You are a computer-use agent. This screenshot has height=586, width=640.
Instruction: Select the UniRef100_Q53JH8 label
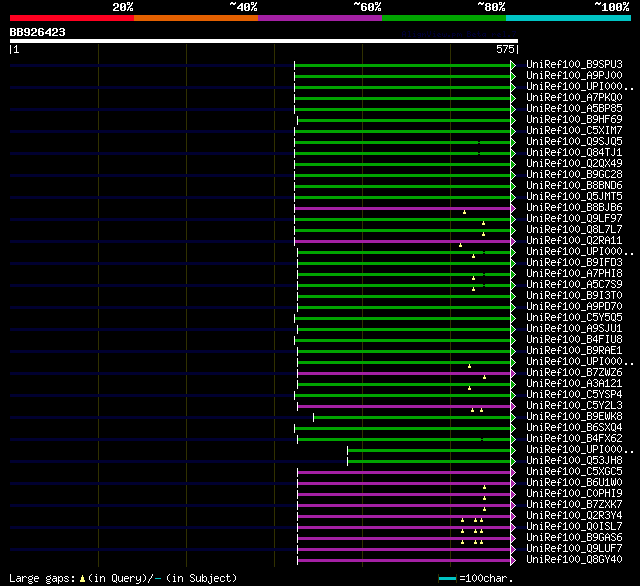574,461
